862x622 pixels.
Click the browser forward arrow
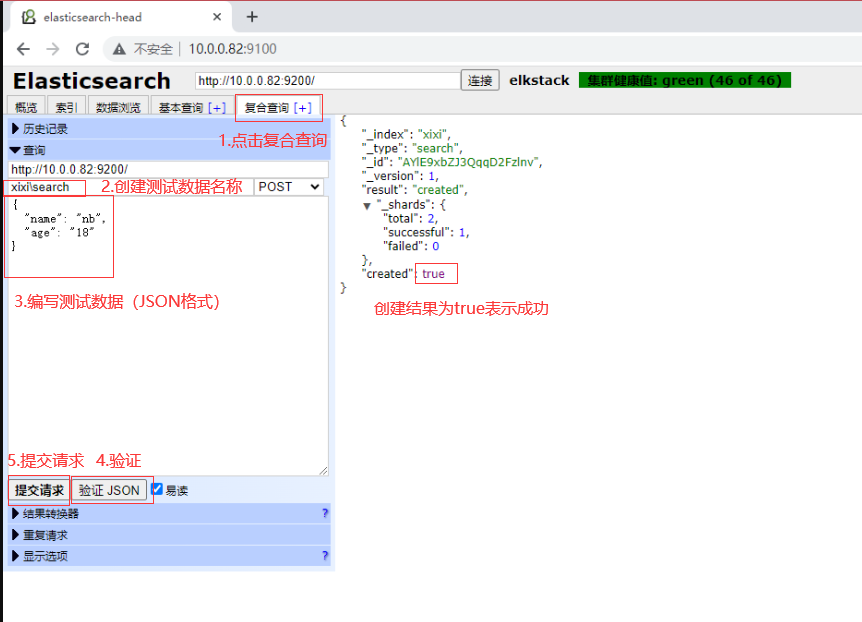tap(53, 49)
